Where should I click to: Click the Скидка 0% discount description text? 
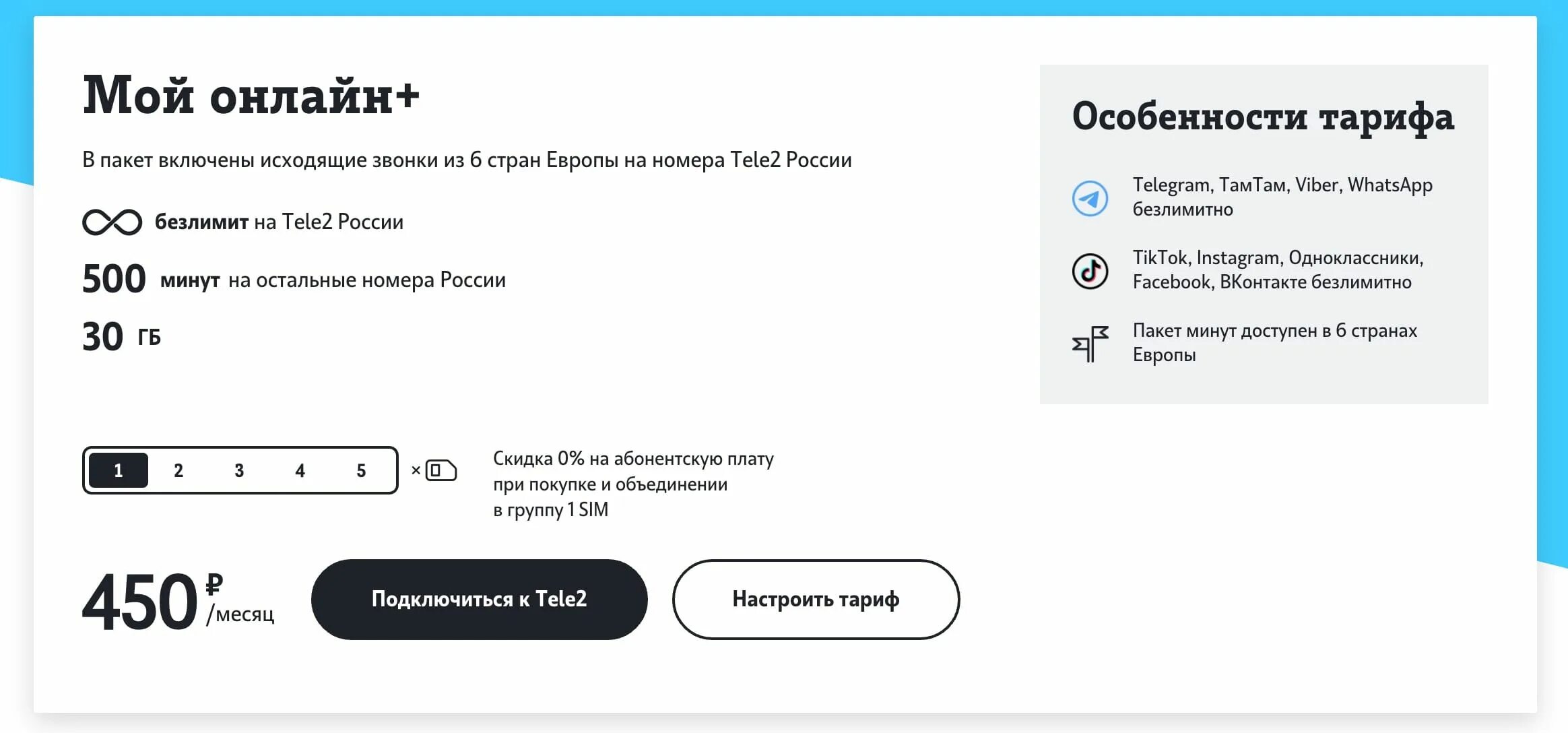click(633, 484)
